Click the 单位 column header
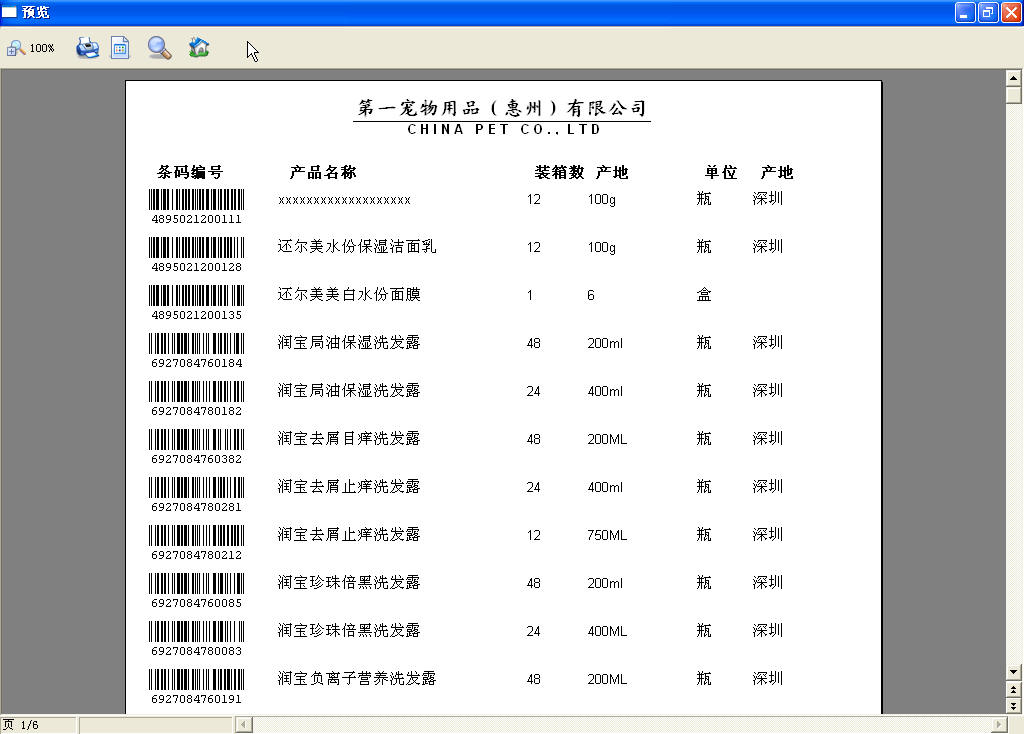 721,172
